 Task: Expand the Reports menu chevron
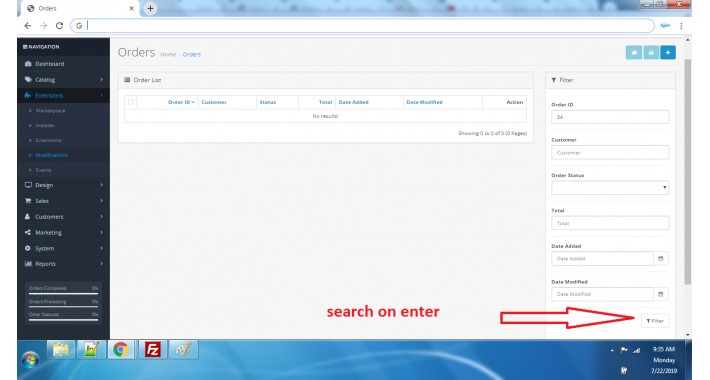pos(101,264)
